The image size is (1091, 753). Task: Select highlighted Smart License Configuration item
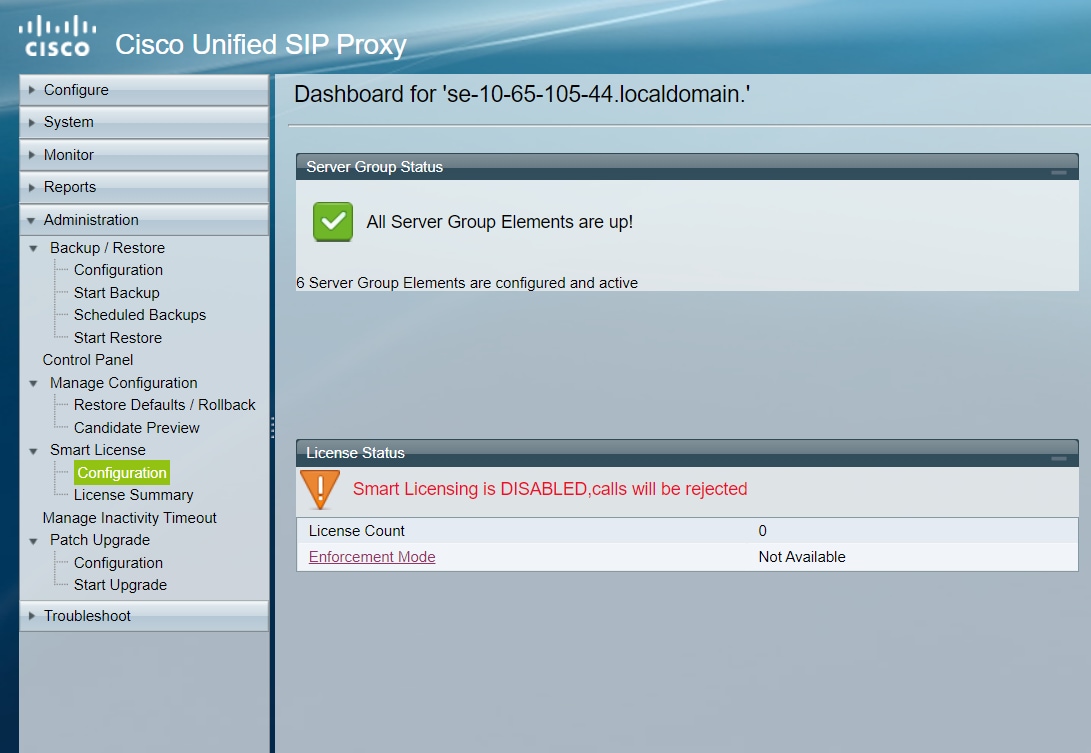(122, 473)
